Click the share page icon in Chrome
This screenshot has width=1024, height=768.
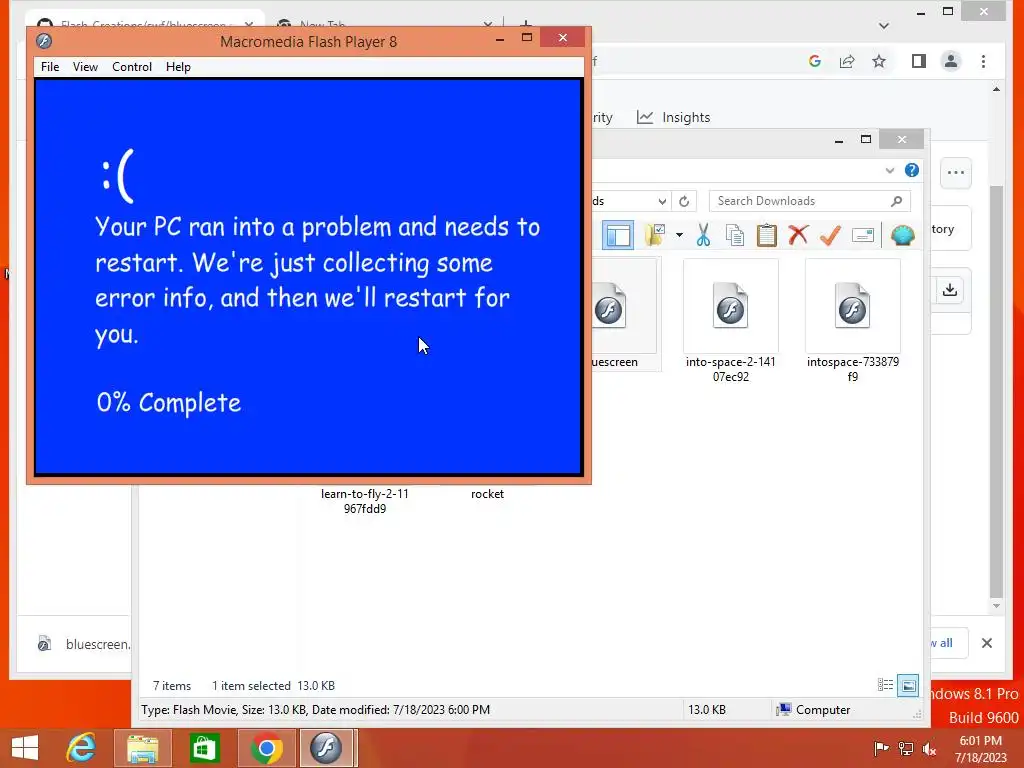pos(847,61)
